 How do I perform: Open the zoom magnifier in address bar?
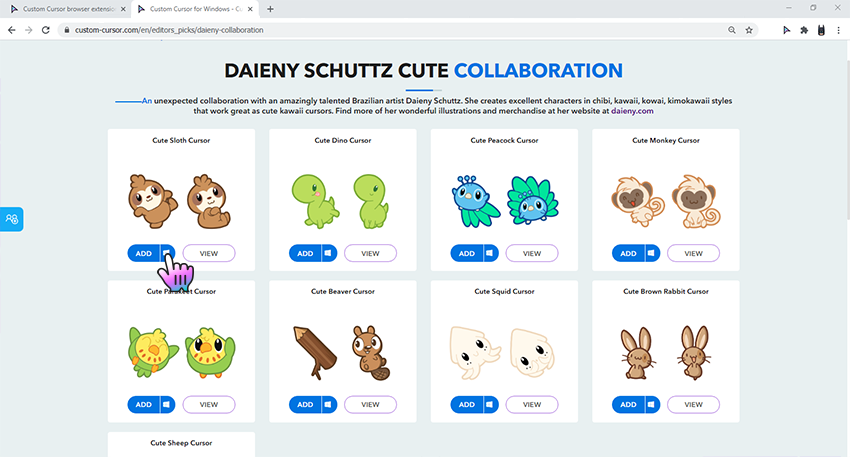(x=732, y=30)
